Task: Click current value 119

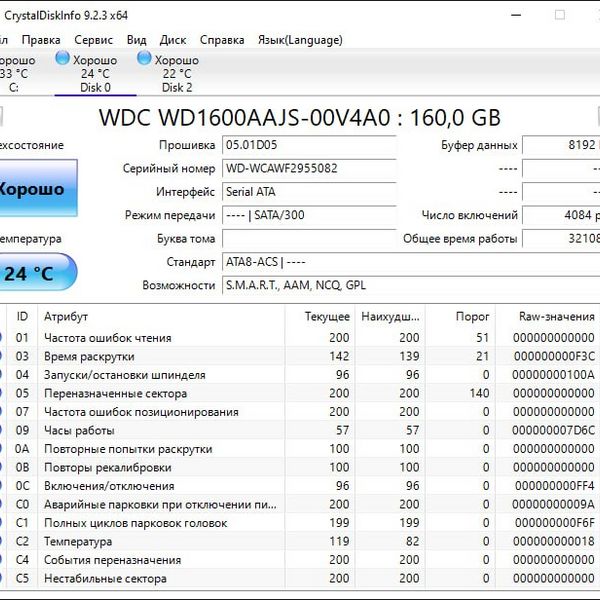Action: (x=339, y=541)
